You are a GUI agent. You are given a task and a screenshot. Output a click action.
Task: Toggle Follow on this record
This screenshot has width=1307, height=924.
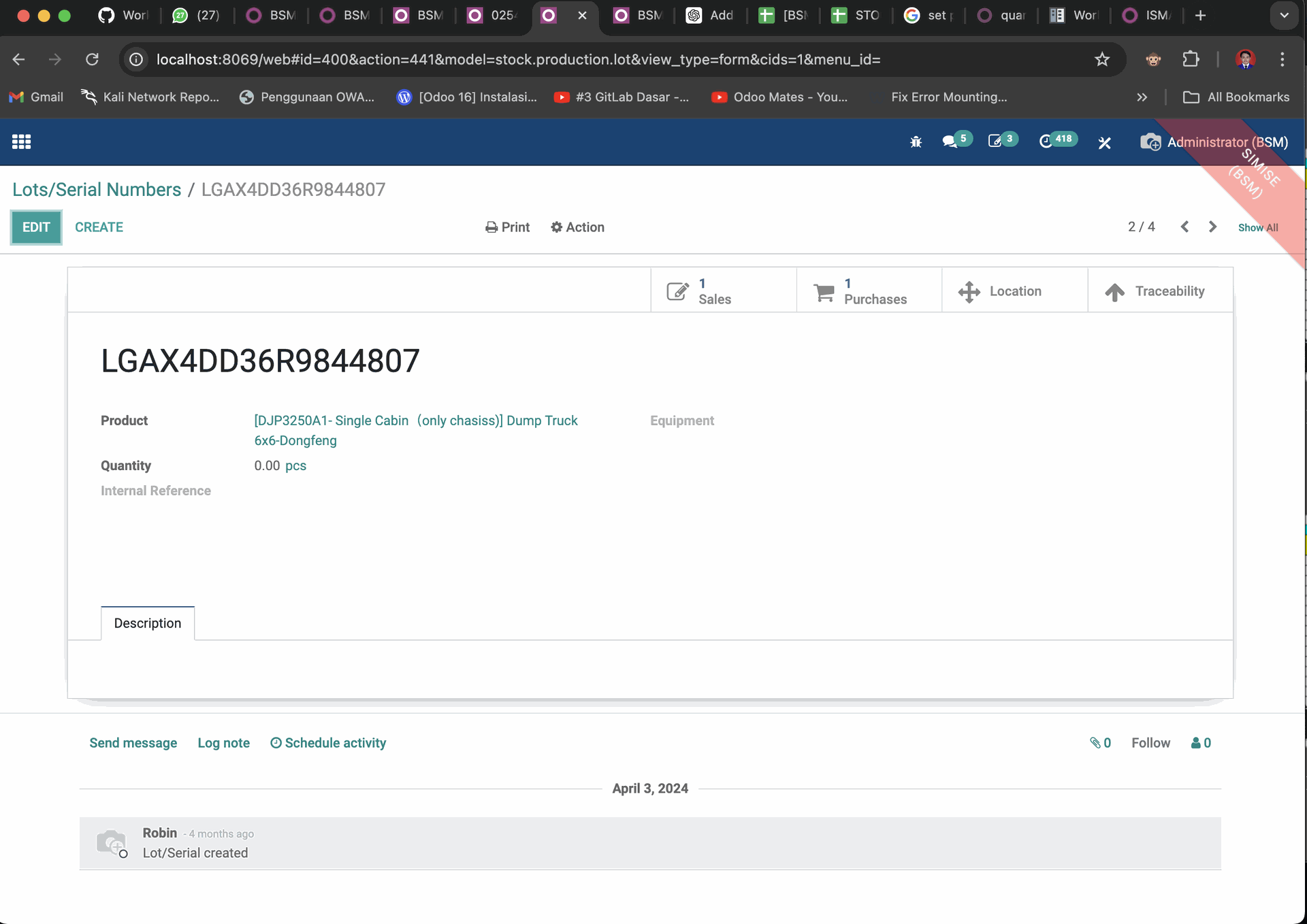pos(1150,743)
